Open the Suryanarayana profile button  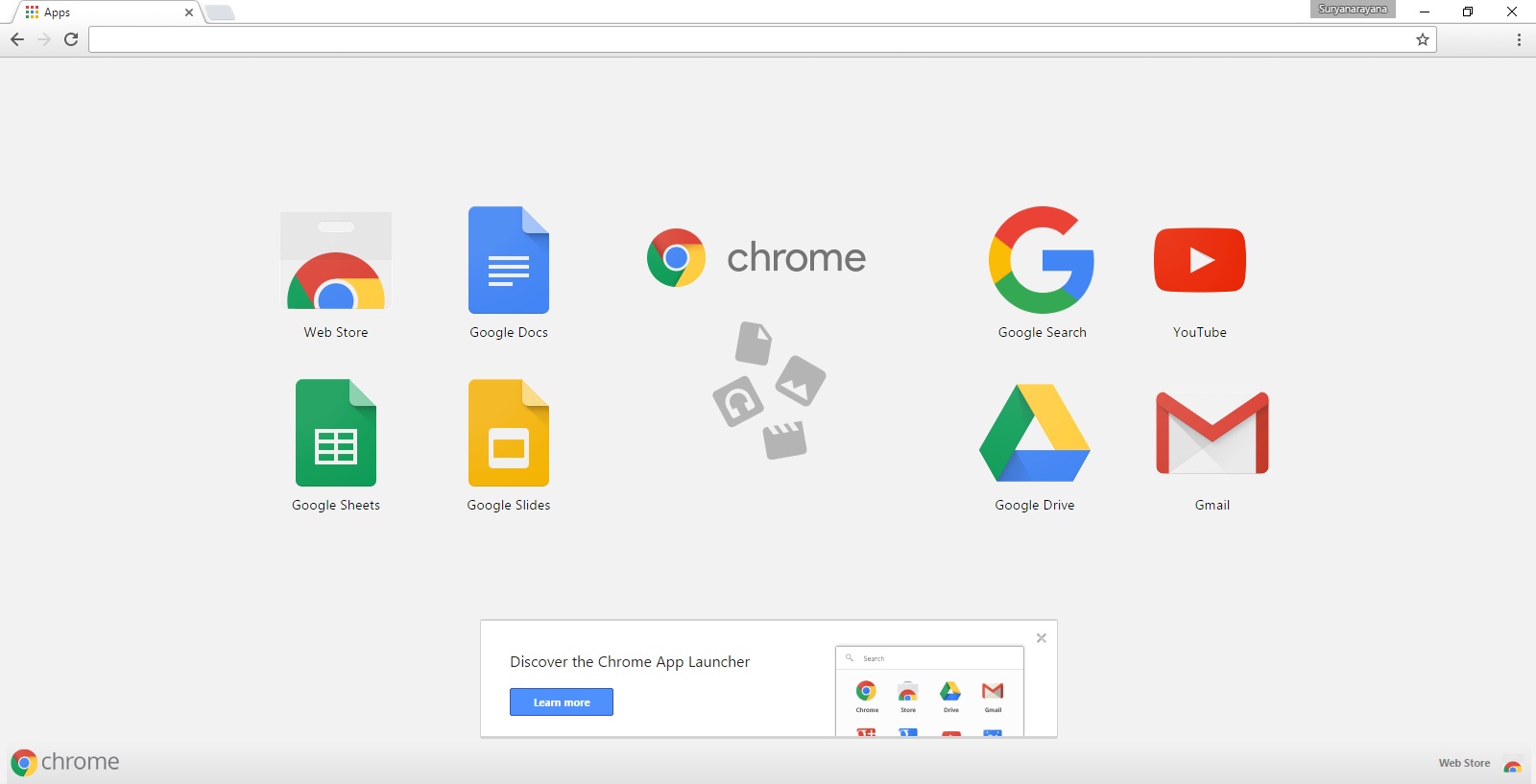pyautogui.click(x=1353, y=10)
